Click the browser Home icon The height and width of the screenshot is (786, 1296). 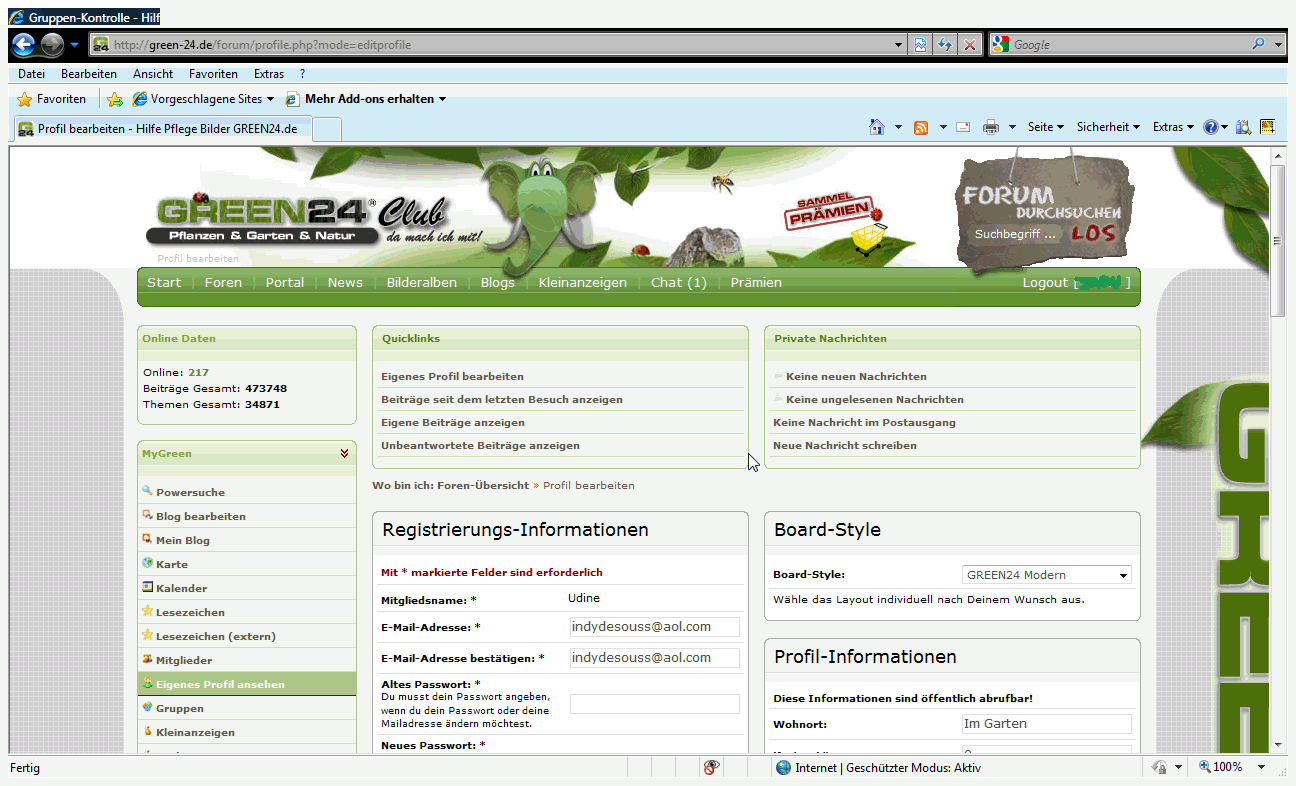[877, 127]
